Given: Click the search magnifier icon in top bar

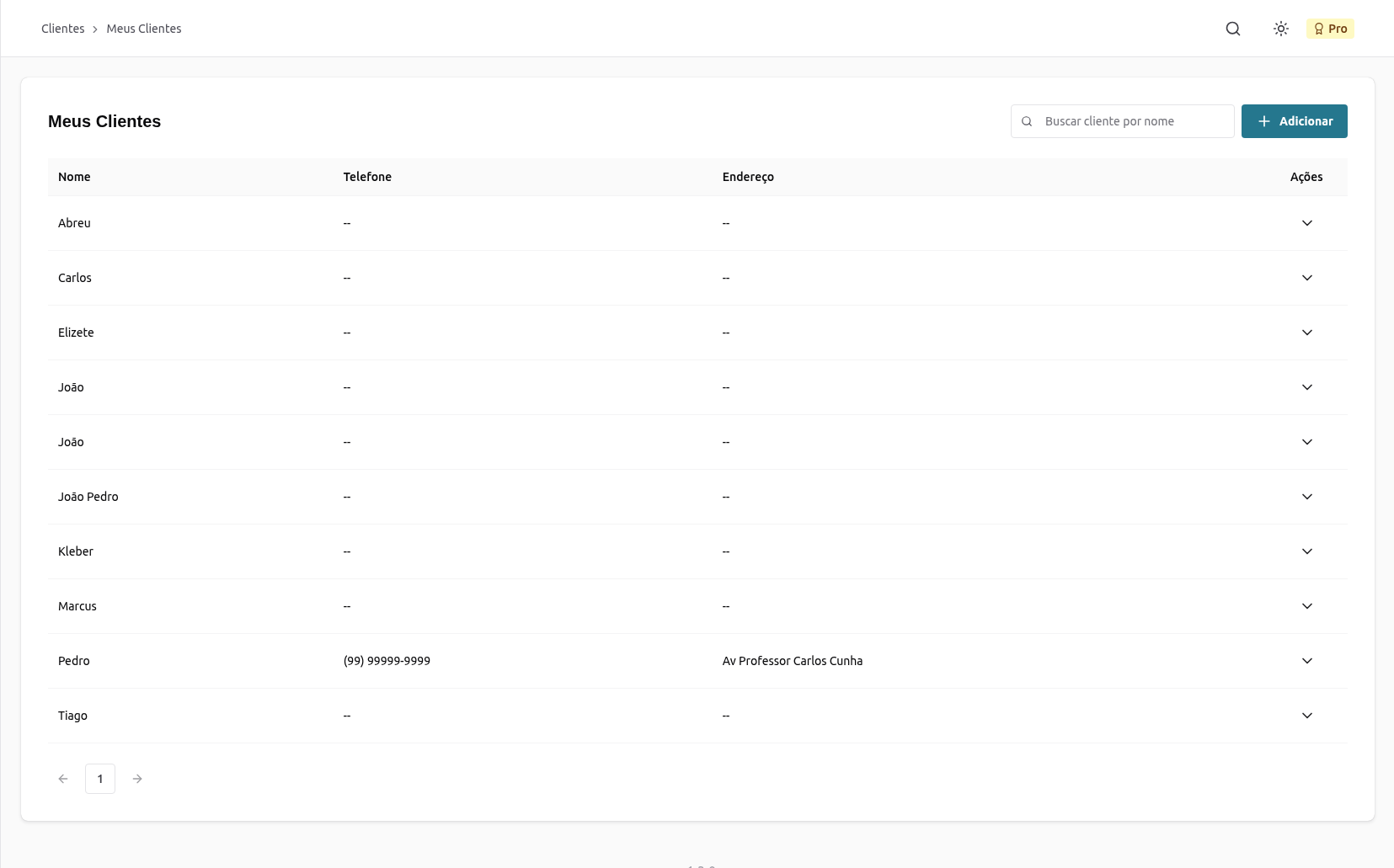Looking at the screenshot, I should click(x=1232, y=29).
